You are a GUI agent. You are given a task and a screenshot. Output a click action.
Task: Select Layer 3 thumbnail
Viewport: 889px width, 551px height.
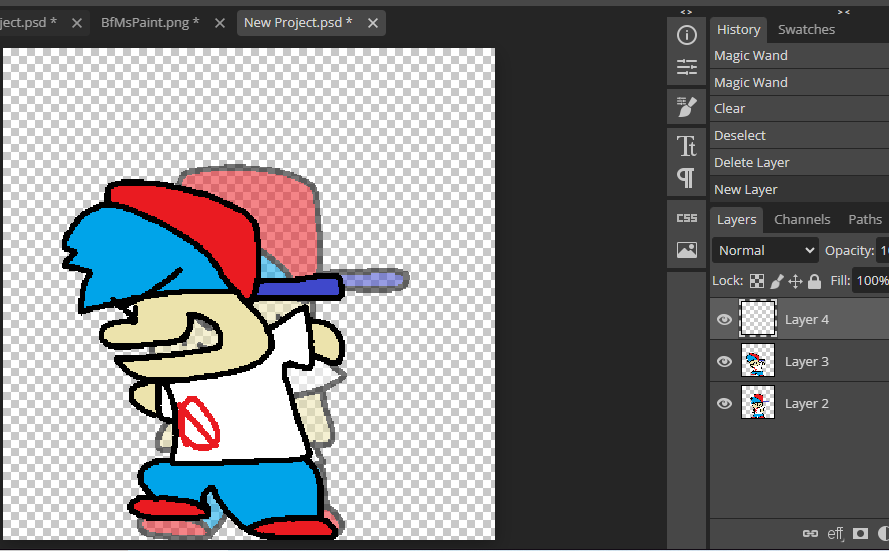tap(758, 361)
